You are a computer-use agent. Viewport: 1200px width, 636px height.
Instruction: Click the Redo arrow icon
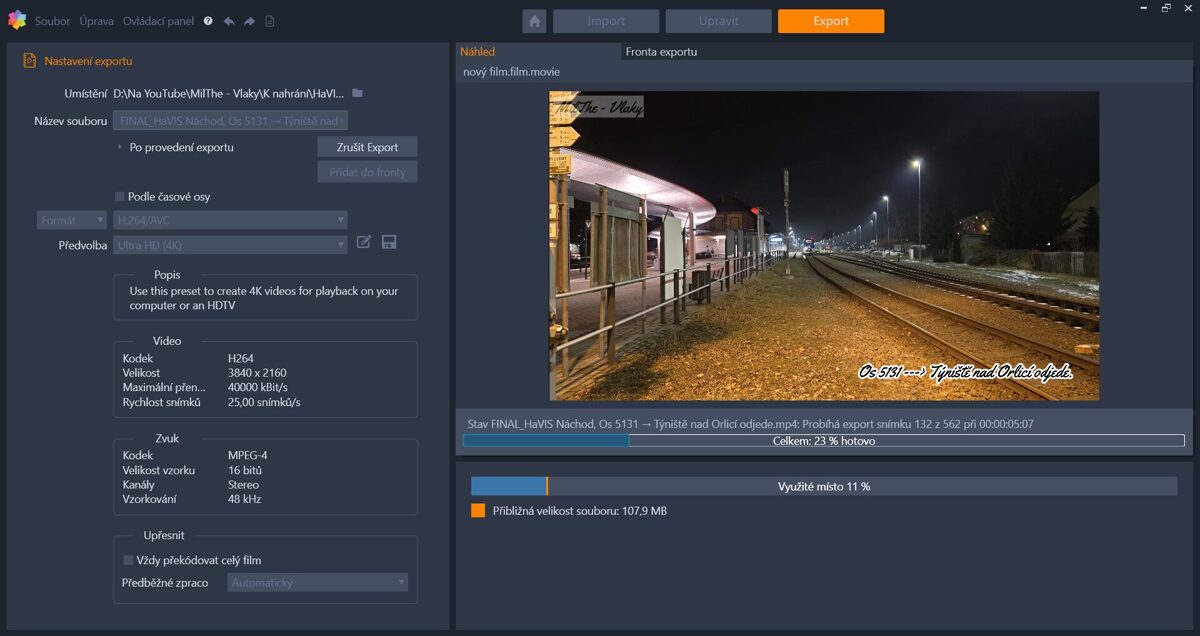tap(249, 20)
